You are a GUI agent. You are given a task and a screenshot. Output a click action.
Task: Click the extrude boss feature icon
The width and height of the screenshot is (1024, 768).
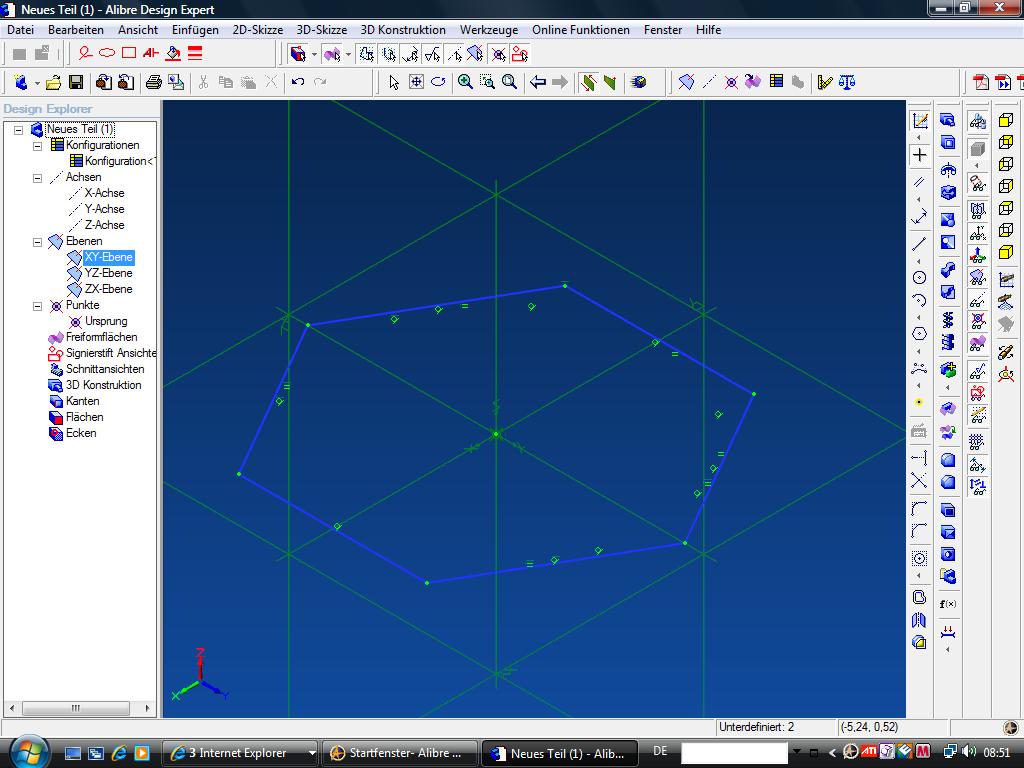coord(948,120)
